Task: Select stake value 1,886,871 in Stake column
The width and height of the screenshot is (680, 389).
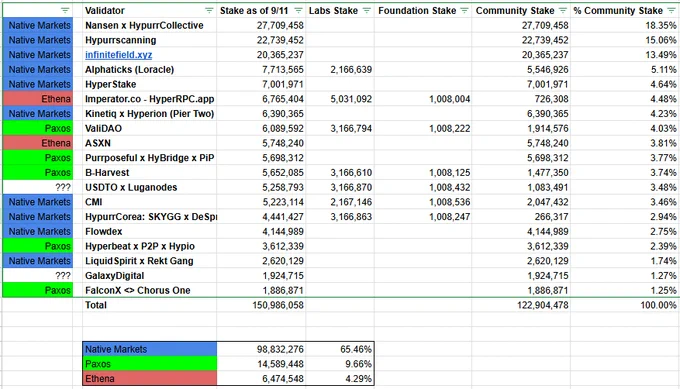Action: tap(262, 291)
